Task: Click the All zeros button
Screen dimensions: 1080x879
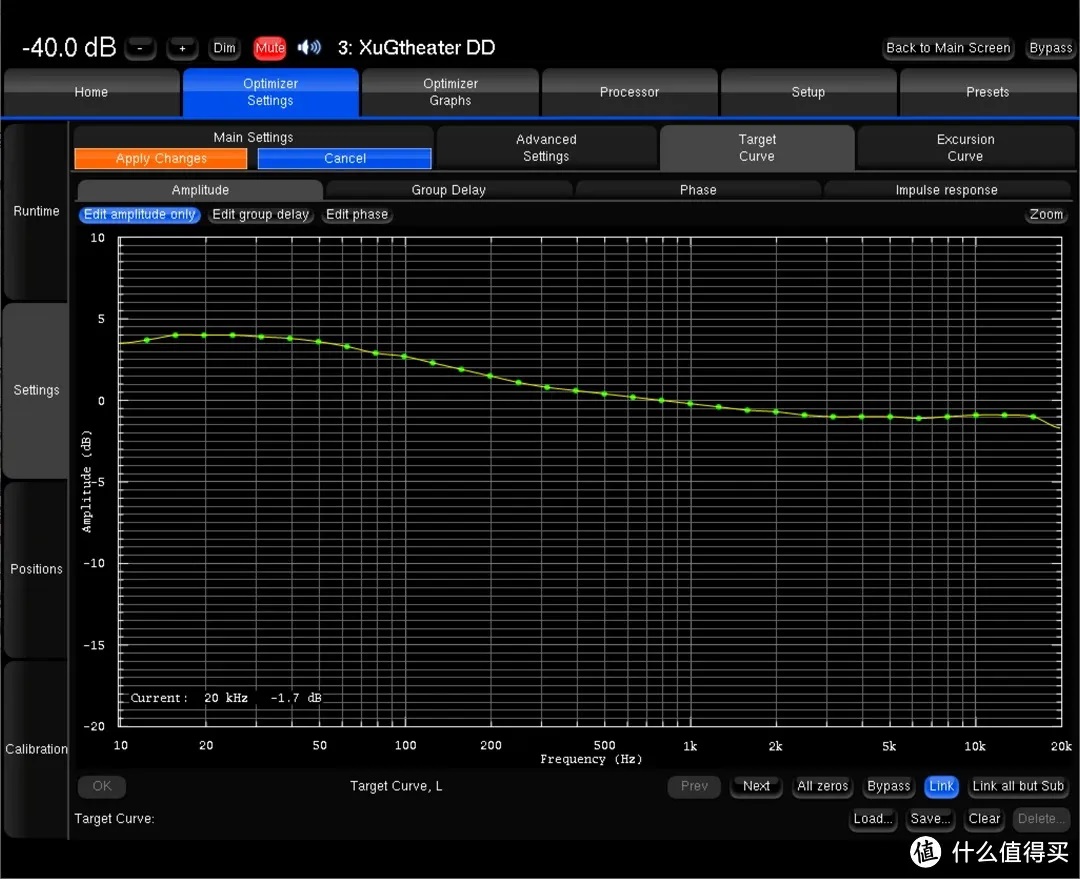Action: coord(822,786)
